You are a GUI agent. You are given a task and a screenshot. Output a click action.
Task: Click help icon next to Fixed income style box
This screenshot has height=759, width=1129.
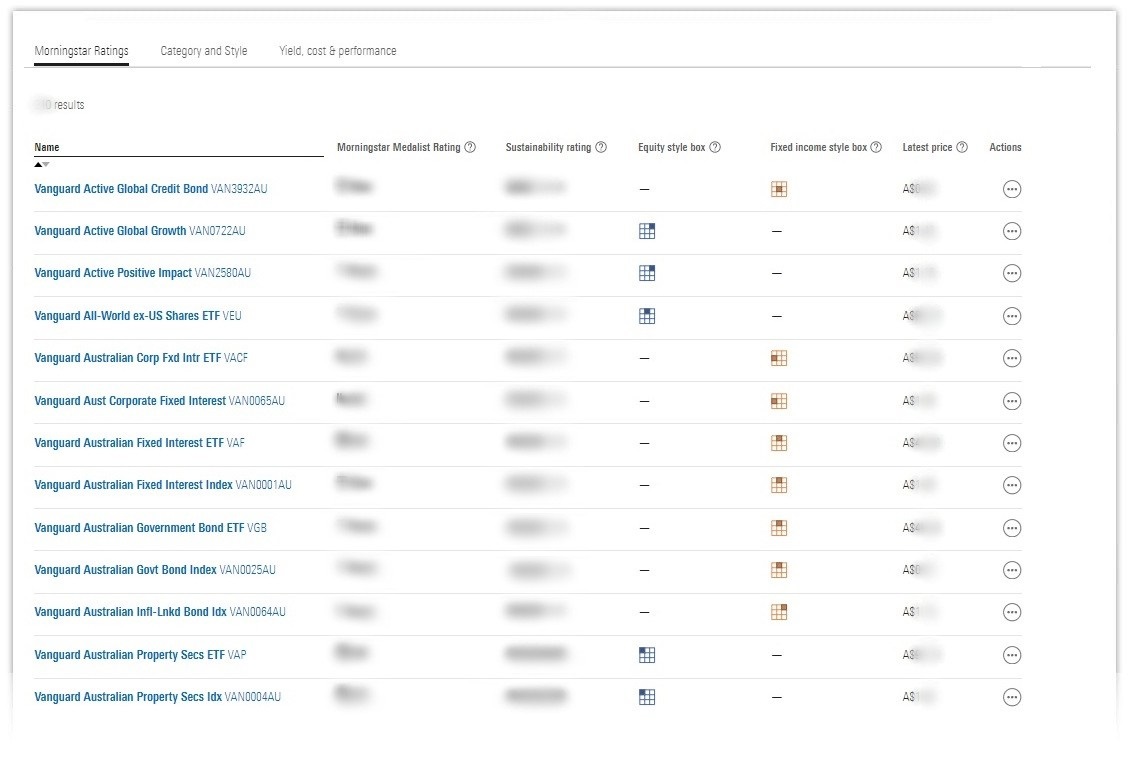click(876, 148)
